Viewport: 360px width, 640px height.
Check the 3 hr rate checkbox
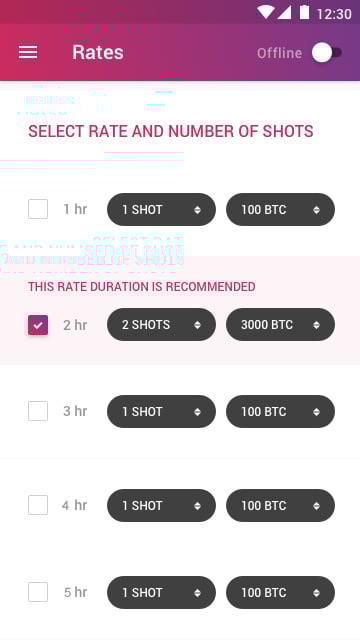[38, 411]
